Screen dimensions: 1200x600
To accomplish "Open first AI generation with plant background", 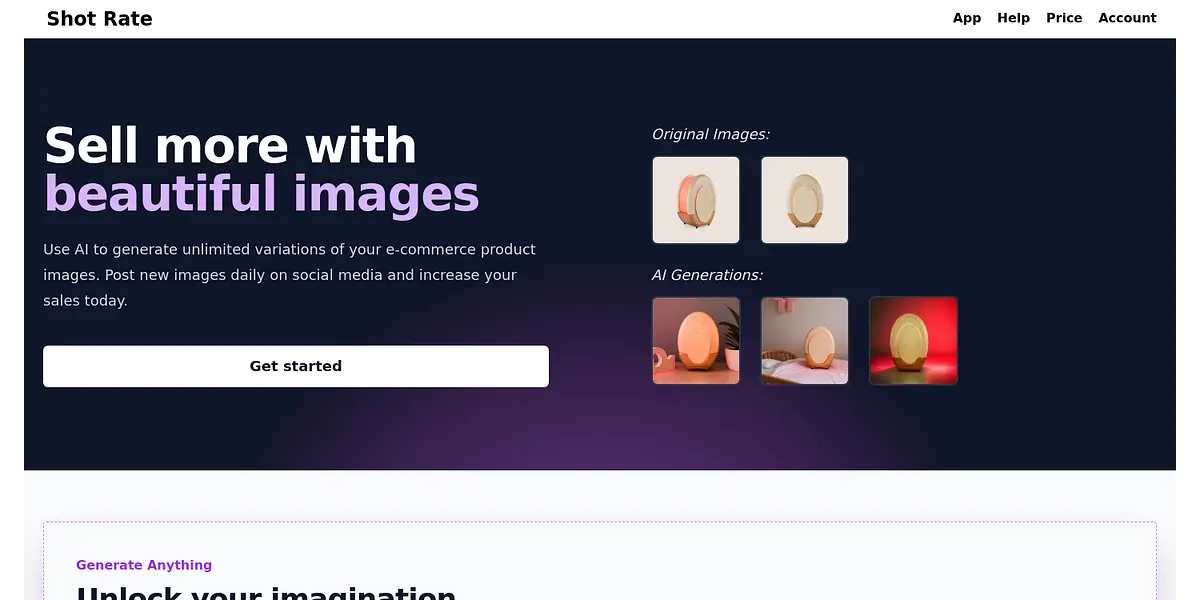I will tap(696, 341).
